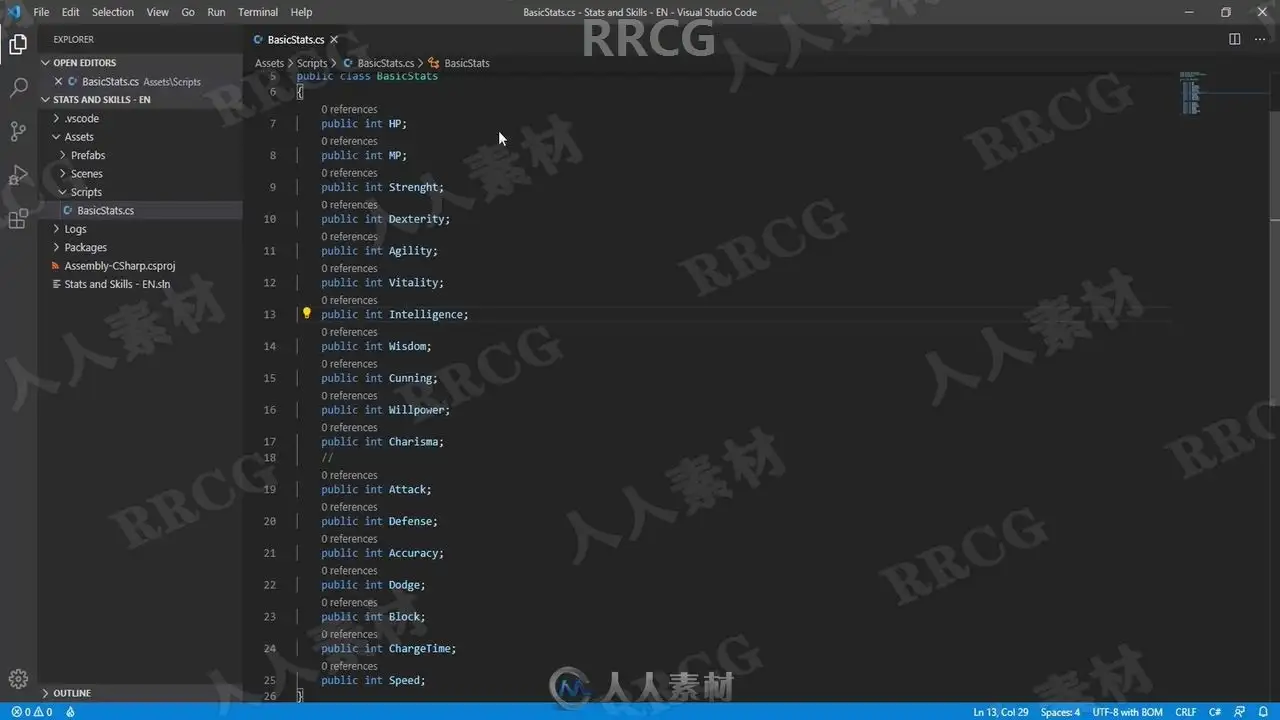1280x720 pixels.
Task: Click Assets in the breadcrumb
Action: (x=269, y=63)
